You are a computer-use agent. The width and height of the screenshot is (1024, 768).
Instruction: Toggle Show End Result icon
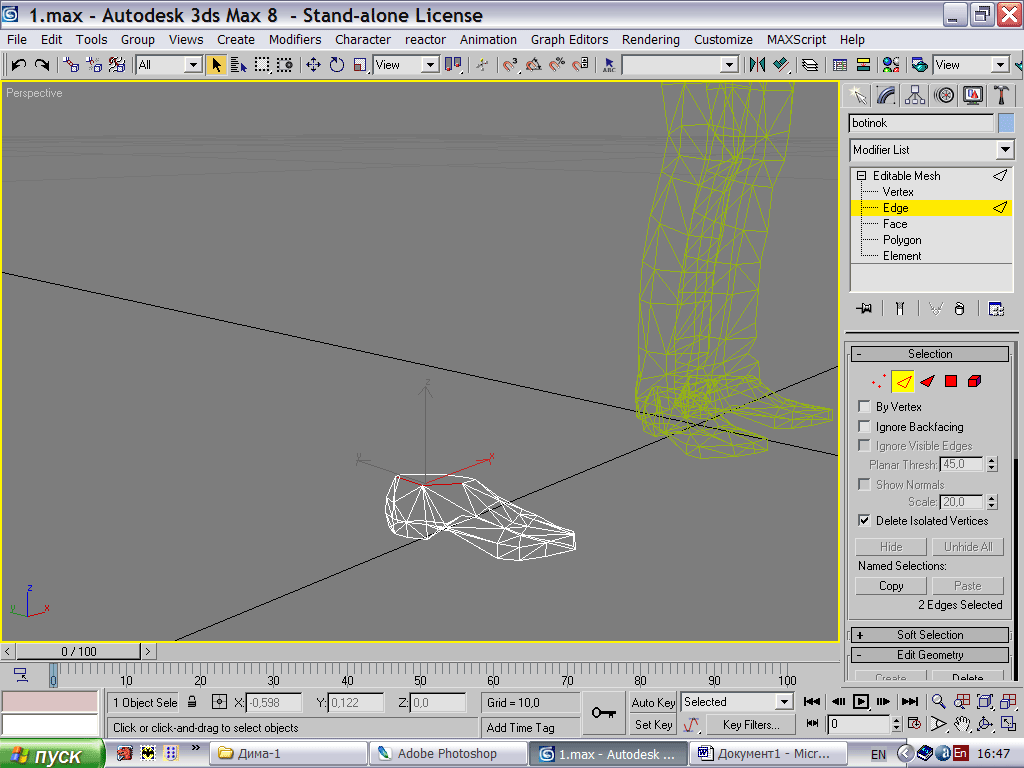[900, 308]
